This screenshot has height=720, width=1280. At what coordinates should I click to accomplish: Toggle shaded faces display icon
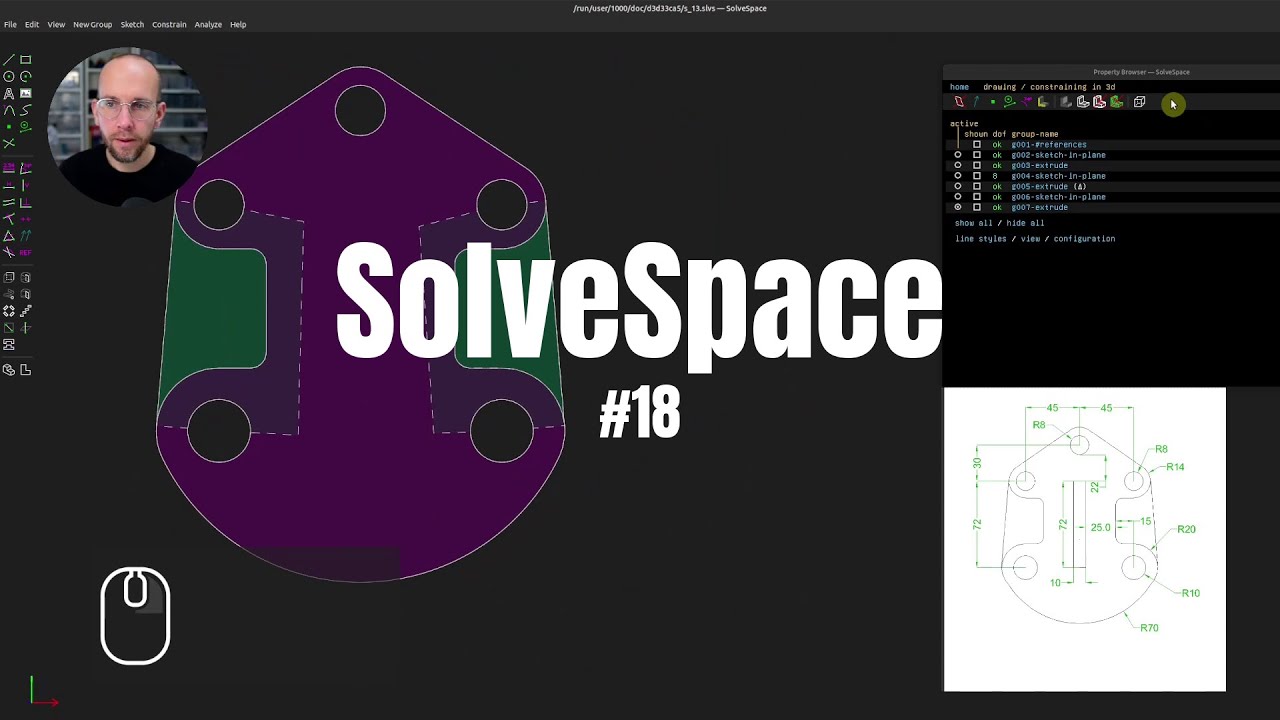(x=1065, y=102)
